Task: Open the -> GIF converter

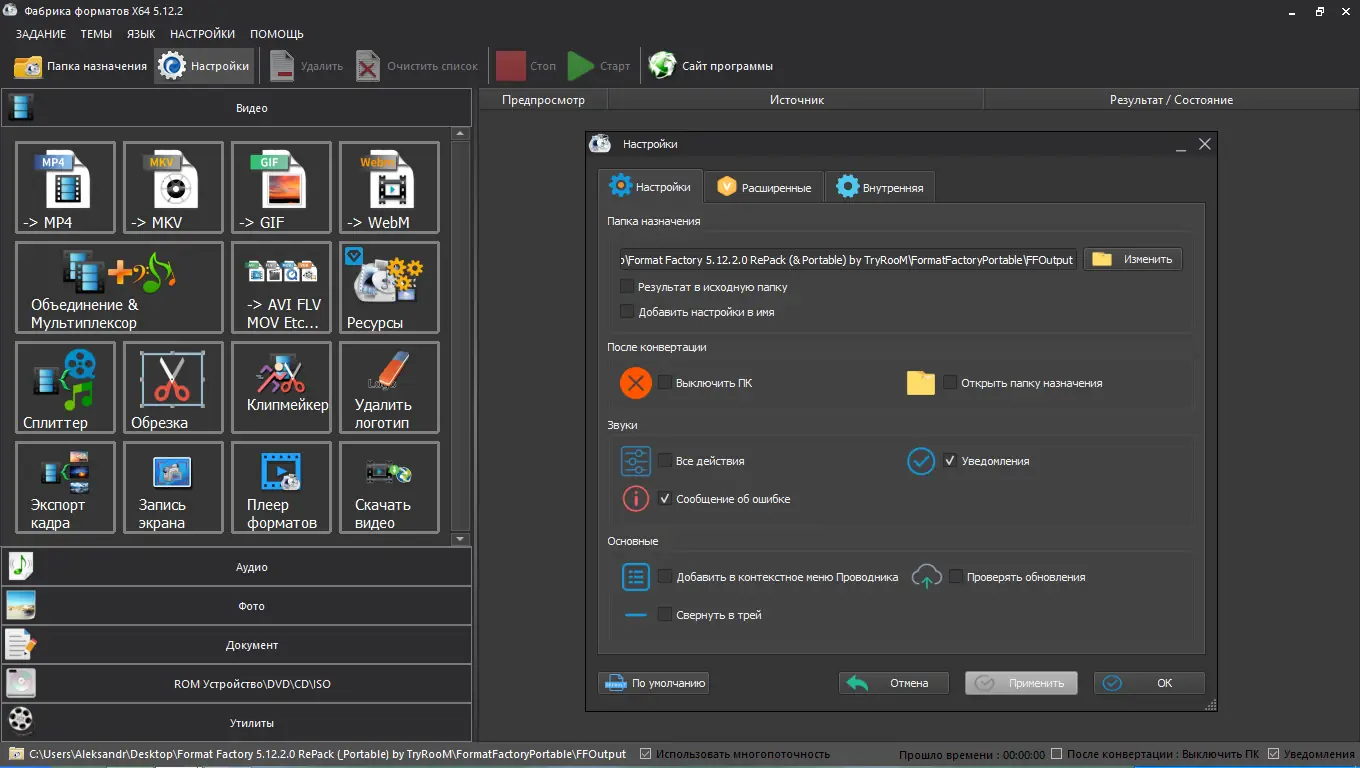Action: coord(282,188)
